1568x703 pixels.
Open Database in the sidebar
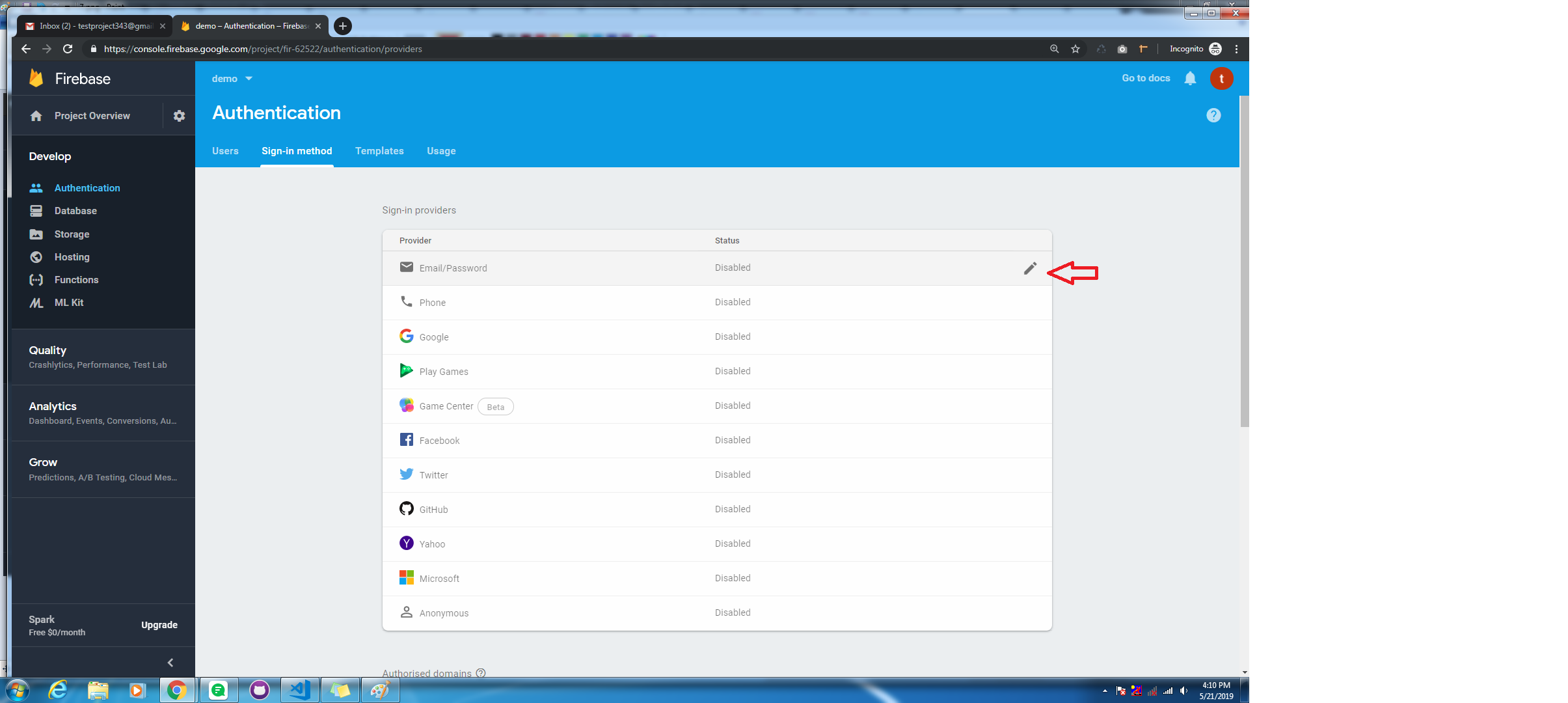[75, 211]
